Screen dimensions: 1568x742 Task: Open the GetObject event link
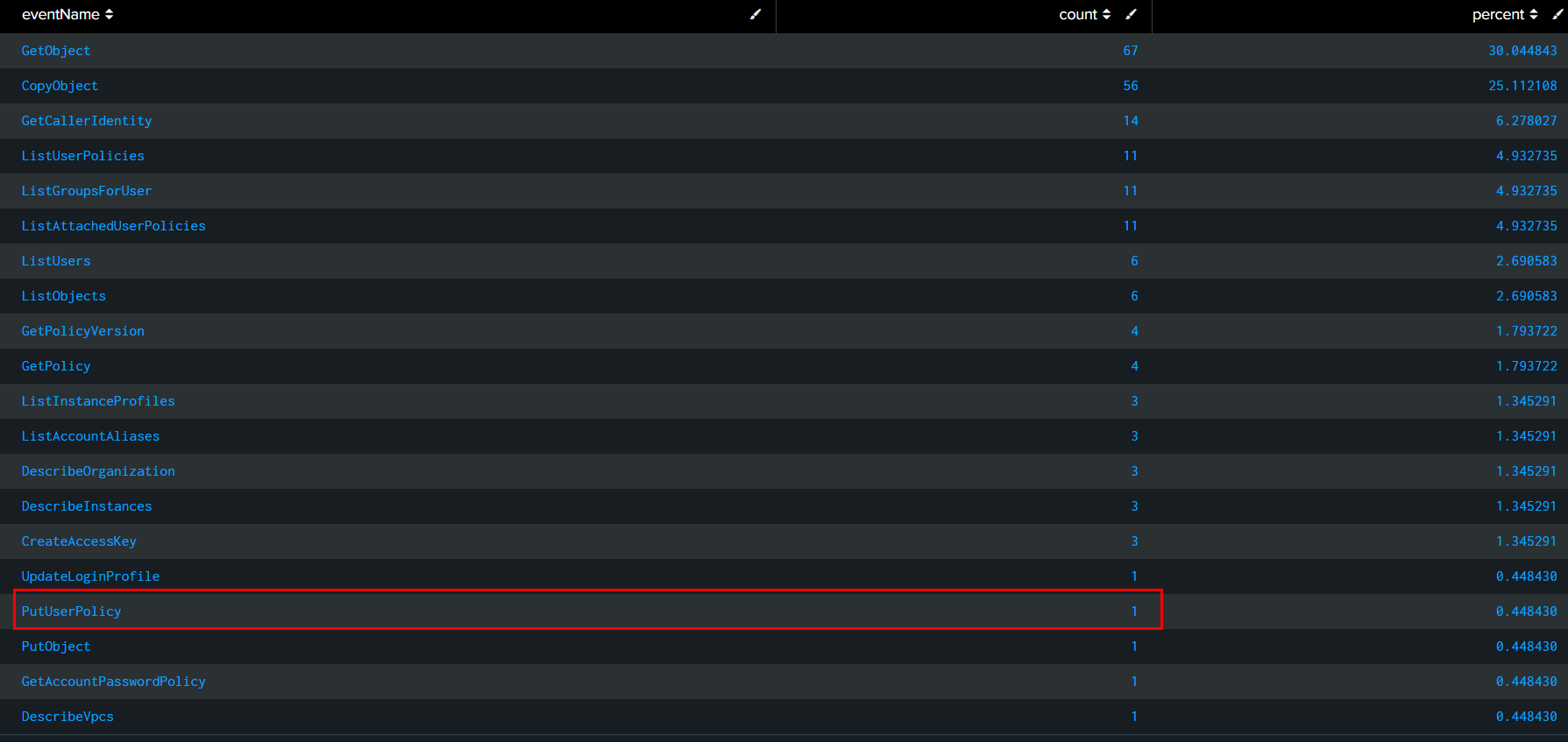click(56, 51)
